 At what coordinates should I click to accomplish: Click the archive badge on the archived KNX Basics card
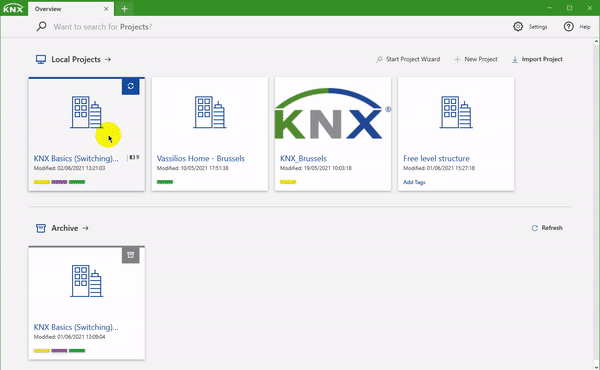[x=130, y=255]
